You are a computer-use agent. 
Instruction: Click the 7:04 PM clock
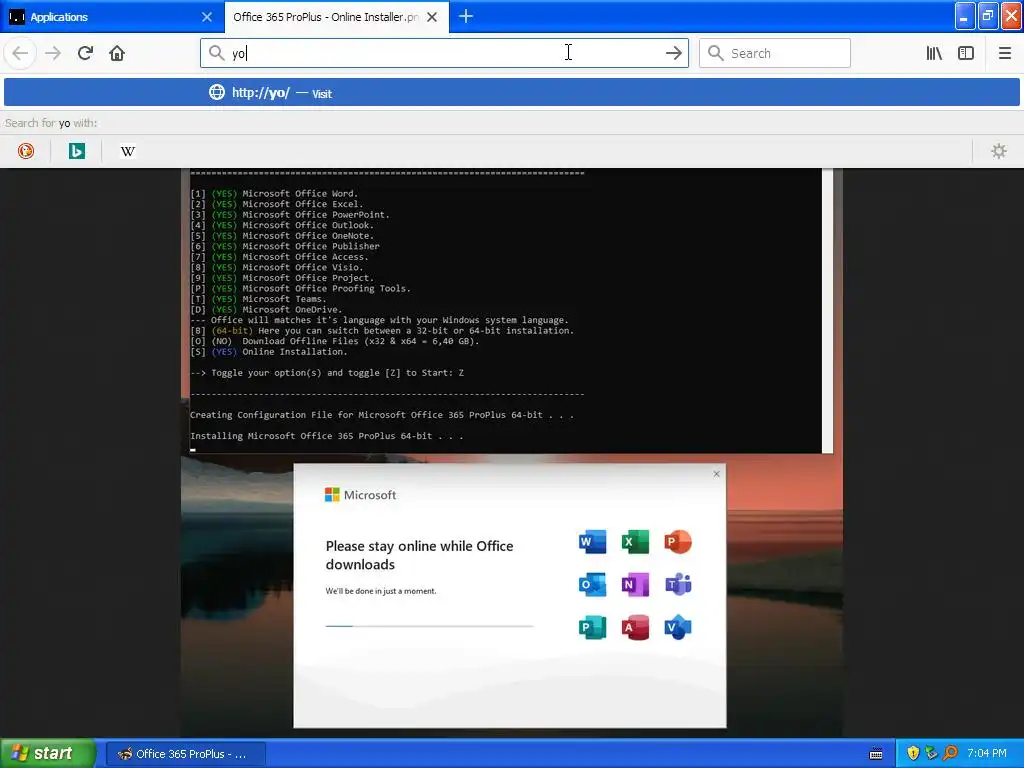point(987,753)
